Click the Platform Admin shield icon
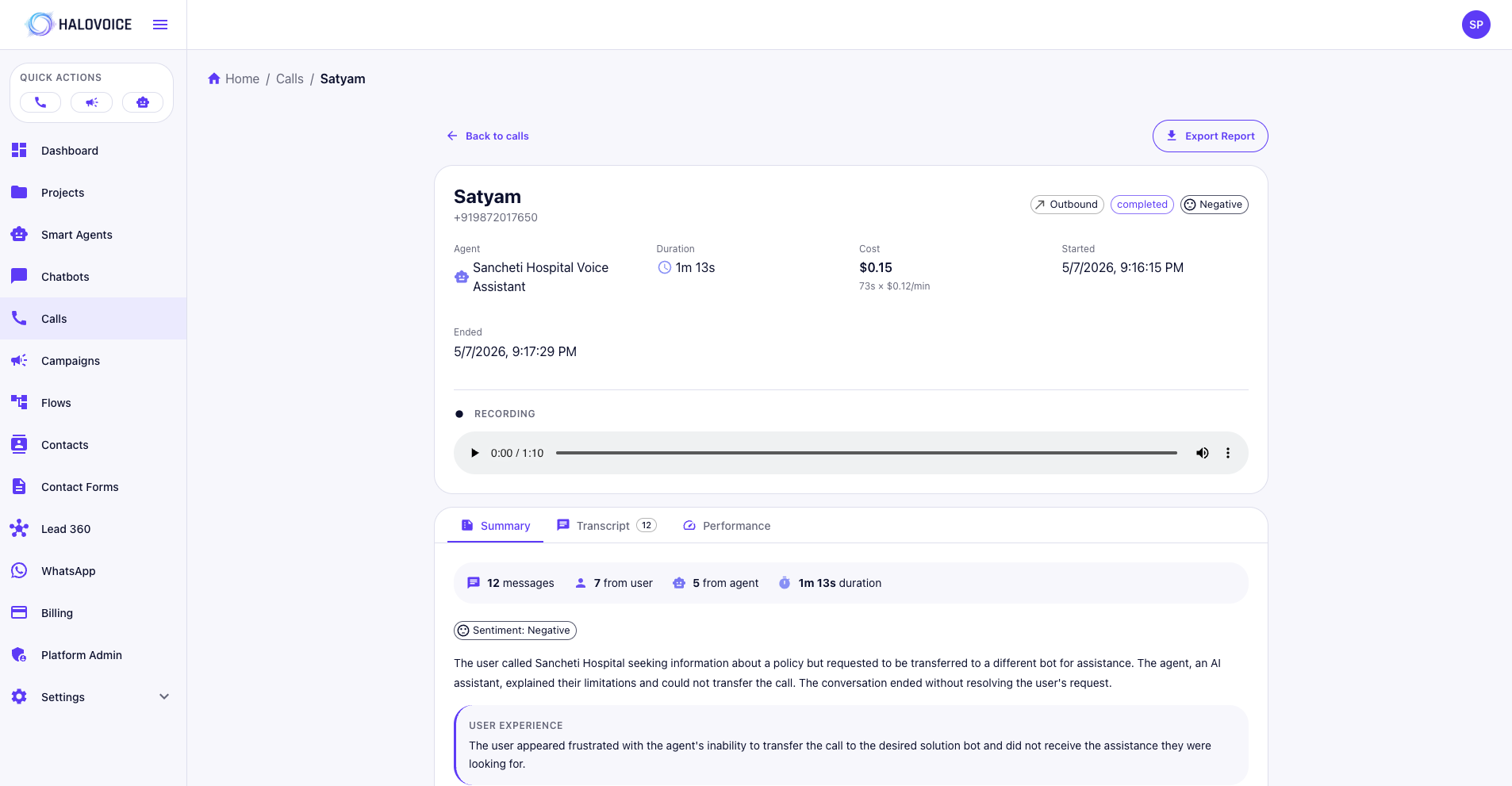The image size is (1512, 786). (x=19, y=654)
